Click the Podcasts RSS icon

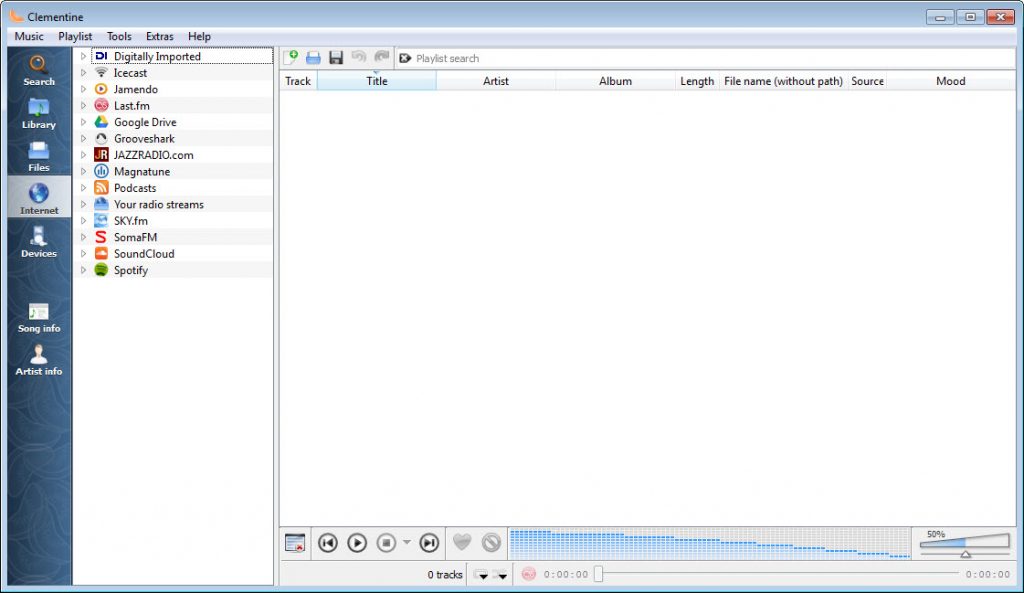(101, 187)
